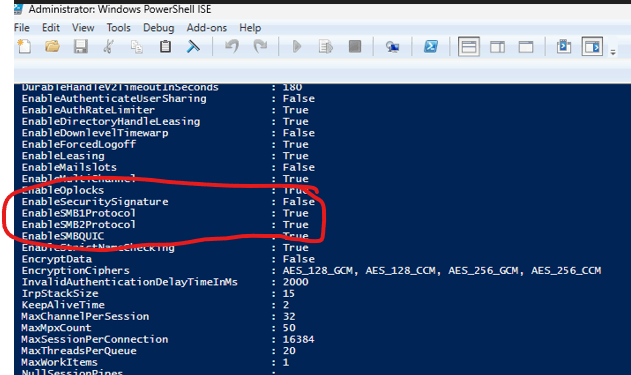Click the Copy icon
Image resolution: width=631 pixels, height=375 pixels.
137,47
